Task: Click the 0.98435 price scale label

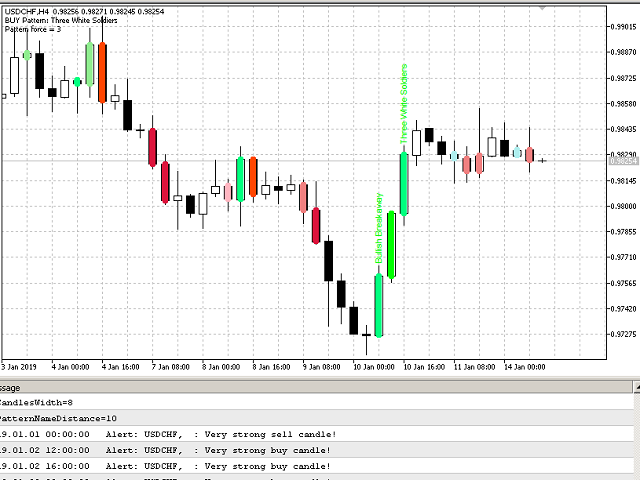Action: point(623,129)
